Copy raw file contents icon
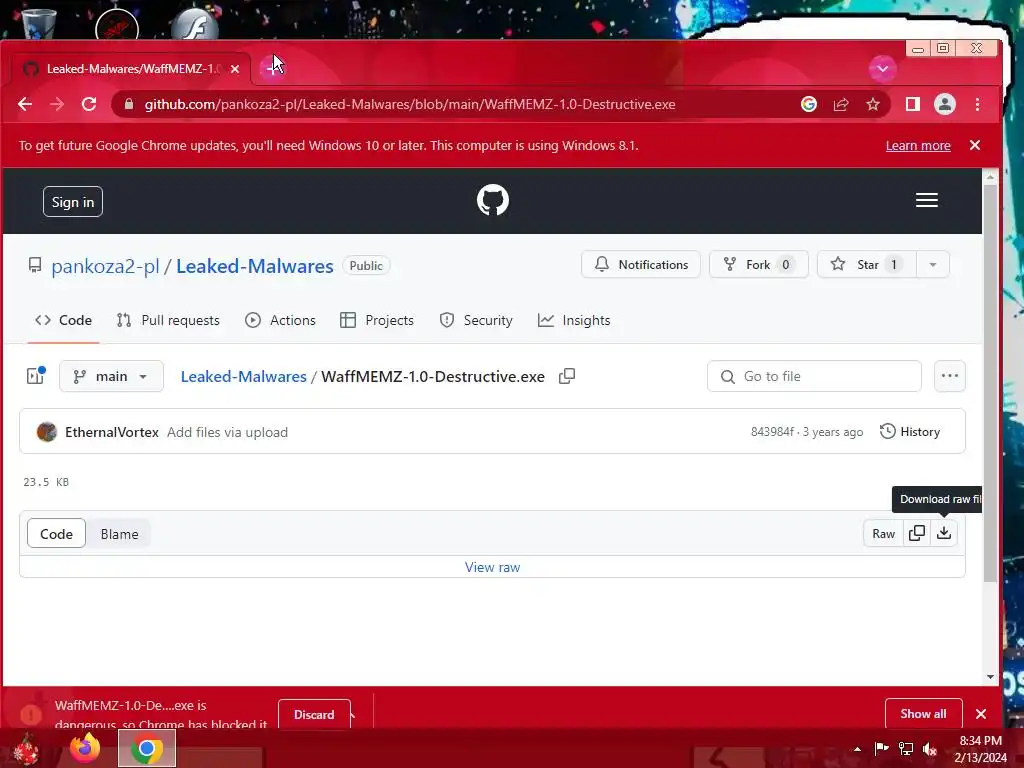The width and height of the screenshot is (1024, 768). (917, 534)
